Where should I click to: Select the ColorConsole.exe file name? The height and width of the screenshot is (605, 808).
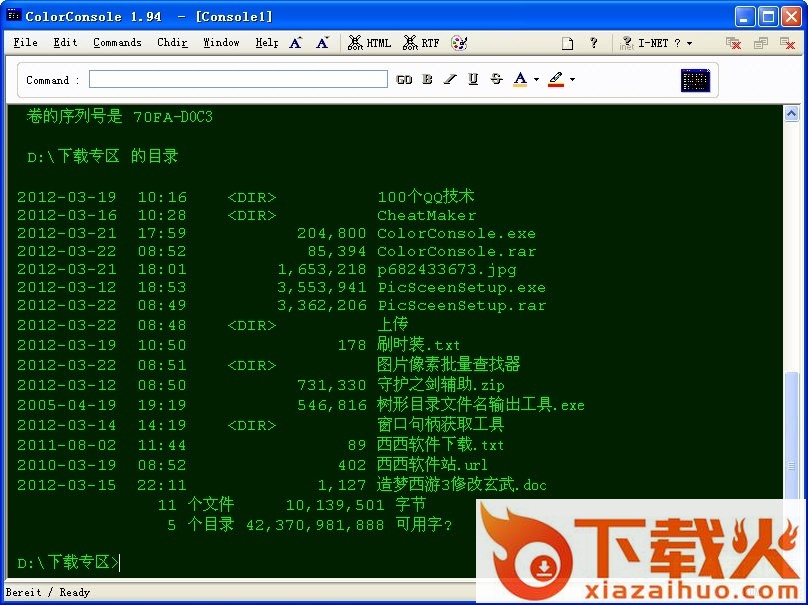[457, 233]
